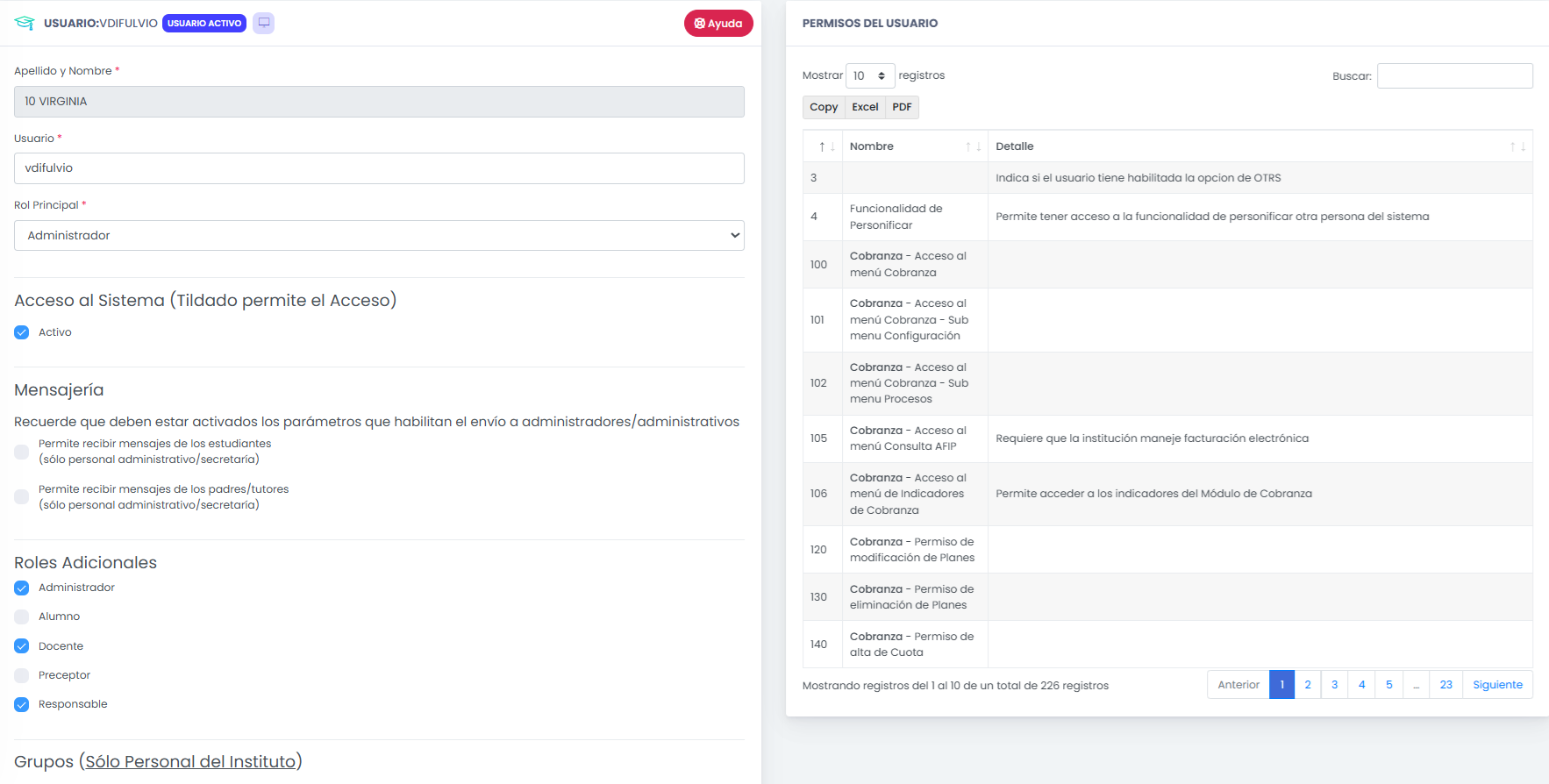Click the graduation cap logo icon
This screenshot has height=784, width=1549.
[25, 23]
